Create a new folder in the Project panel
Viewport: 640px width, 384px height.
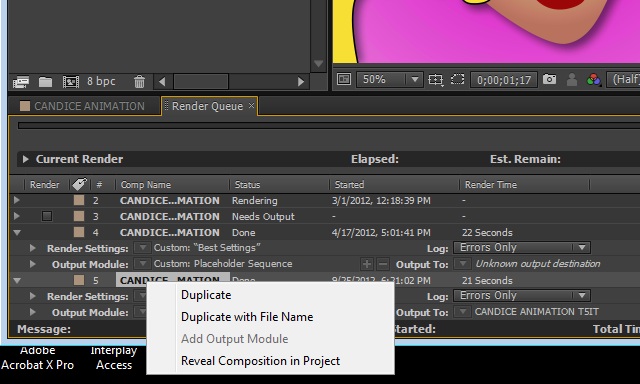click(x=45, y=82)
